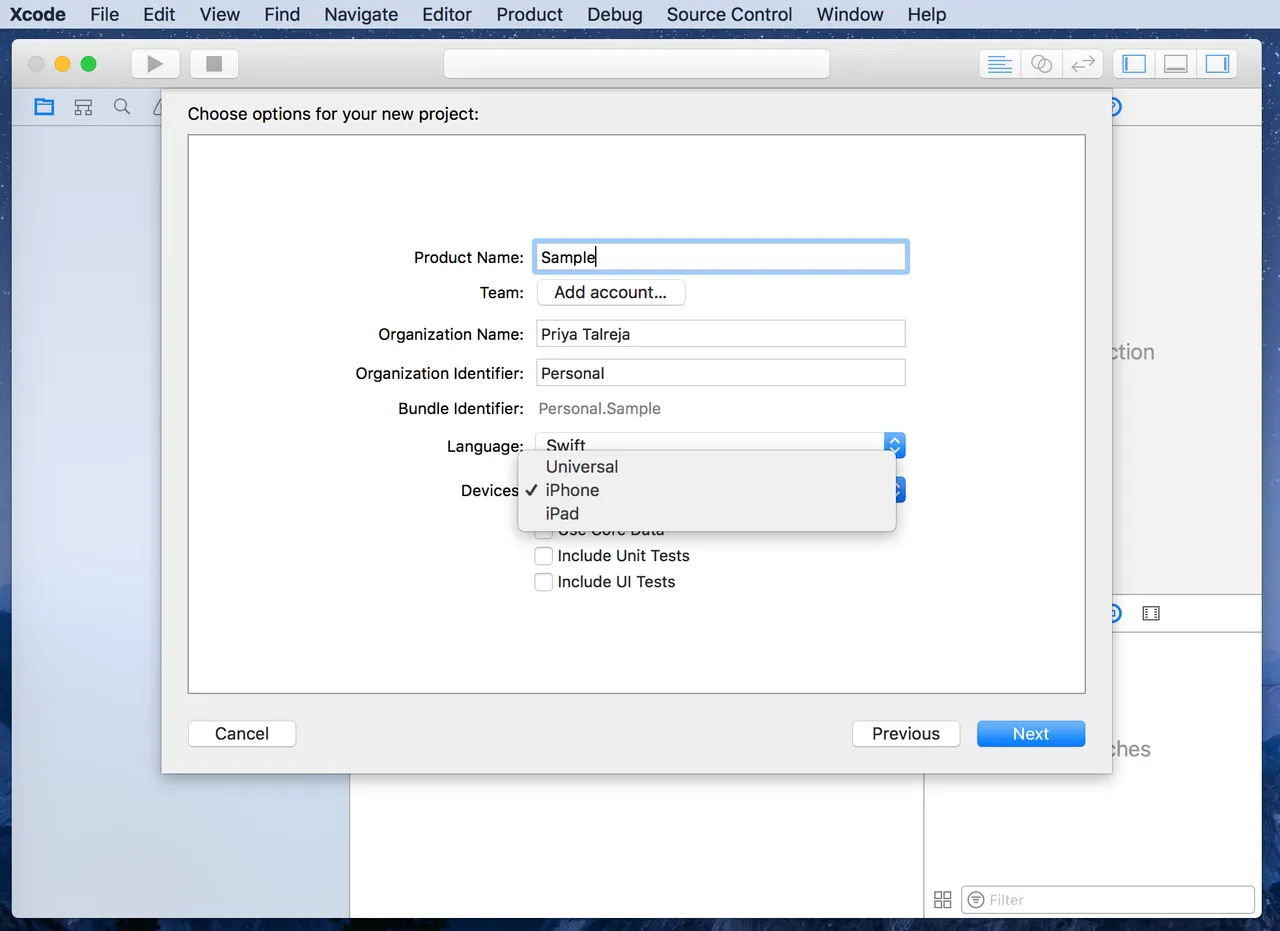Choose iPhone from the Devices list
Viewport: 1280px width, 931px height.
[706, 490]
